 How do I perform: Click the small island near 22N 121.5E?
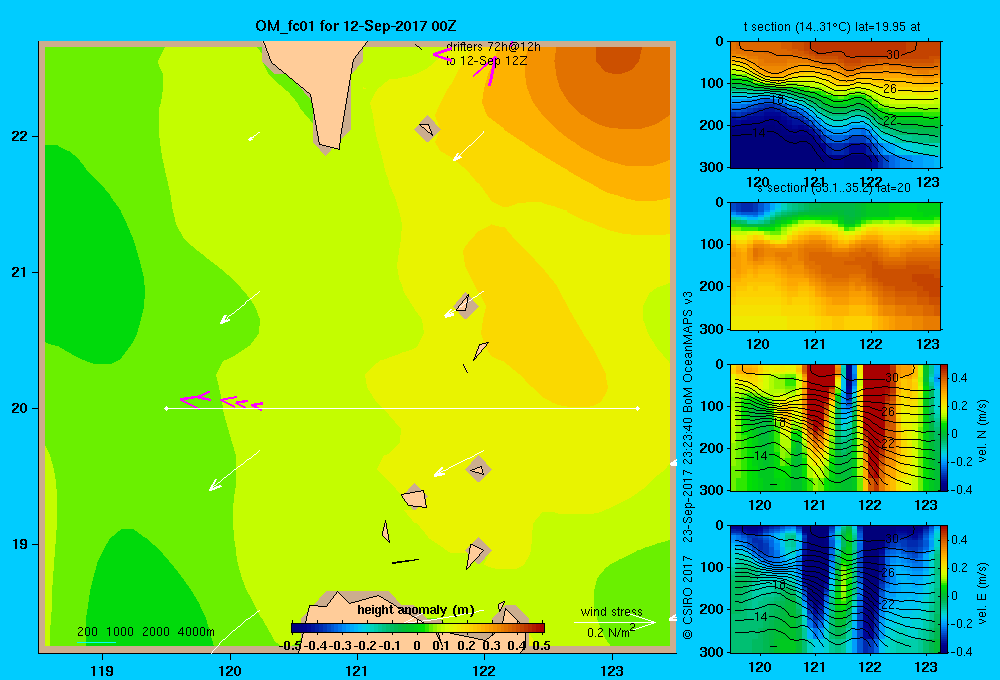[x=427, y=129]
